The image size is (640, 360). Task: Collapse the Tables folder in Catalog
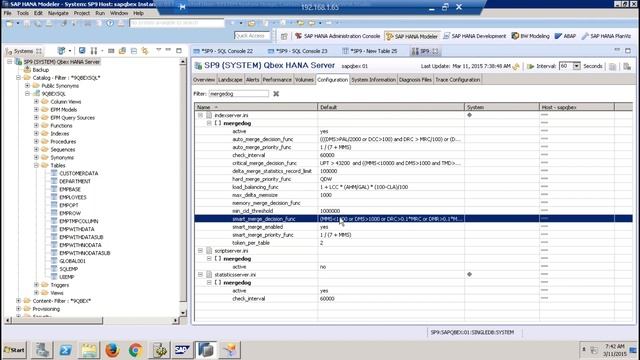pos(36,165)
